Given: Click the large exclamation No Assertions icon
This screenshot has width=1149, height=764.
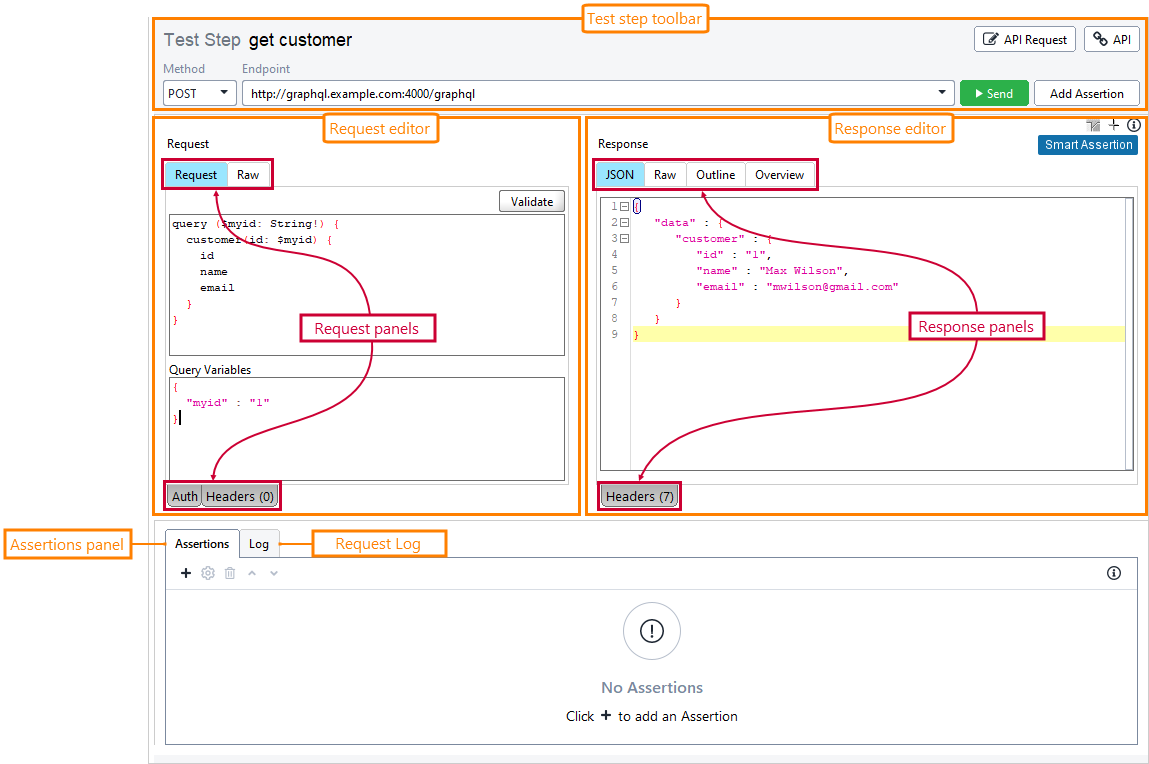Looking at the screenshot, I should coord(651,631).
